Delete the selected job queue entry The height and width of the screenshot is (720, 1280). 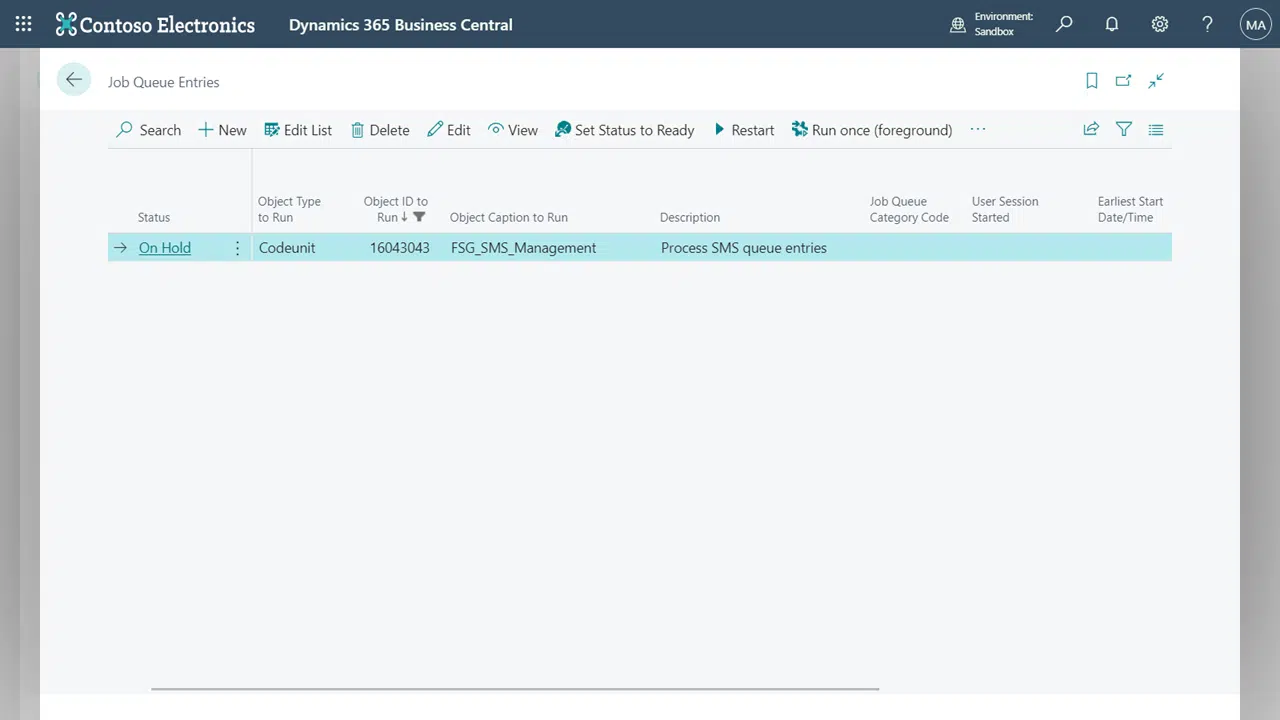380,130
